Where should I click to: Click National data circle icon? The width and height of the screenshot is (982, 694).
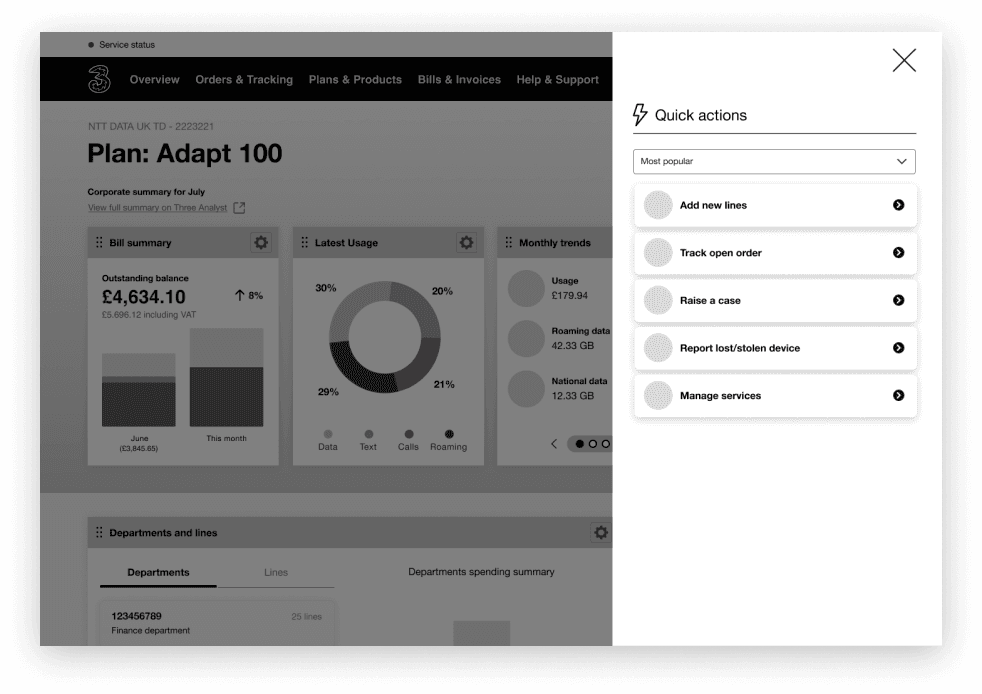click(526, 388)
